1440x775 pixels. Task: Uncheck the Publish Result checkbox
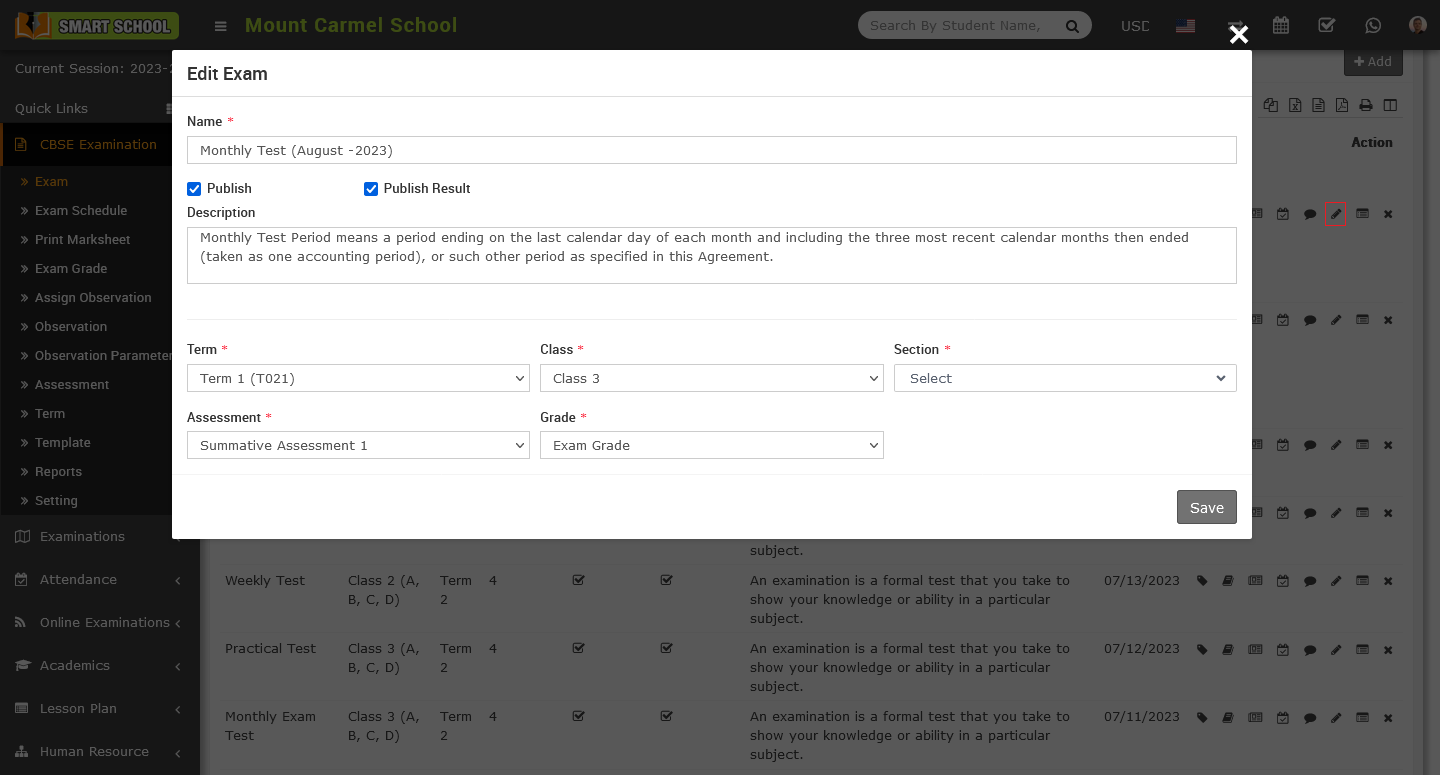[371, 189]
